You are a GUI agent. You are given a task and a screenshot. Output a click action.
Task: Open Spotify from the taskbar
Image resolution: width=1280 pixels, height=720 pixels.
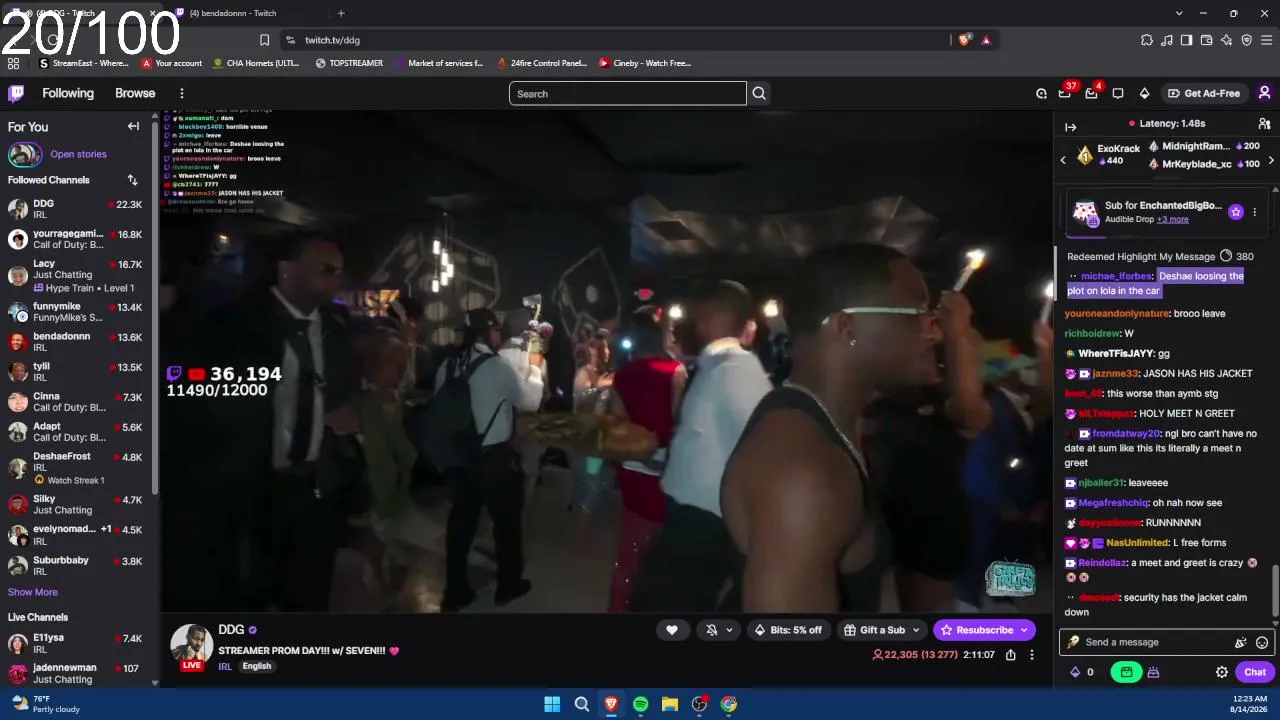coord(640,704)
